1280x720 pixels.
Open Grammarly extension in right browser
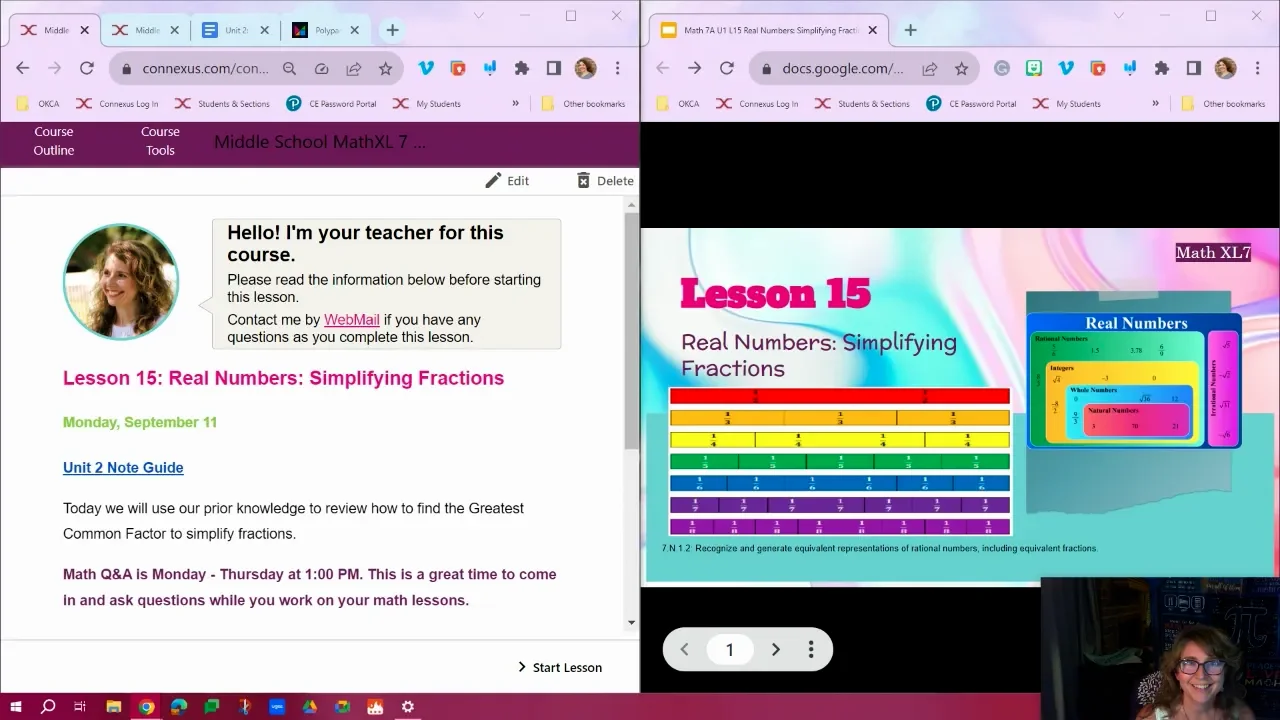coord(1001,68)
